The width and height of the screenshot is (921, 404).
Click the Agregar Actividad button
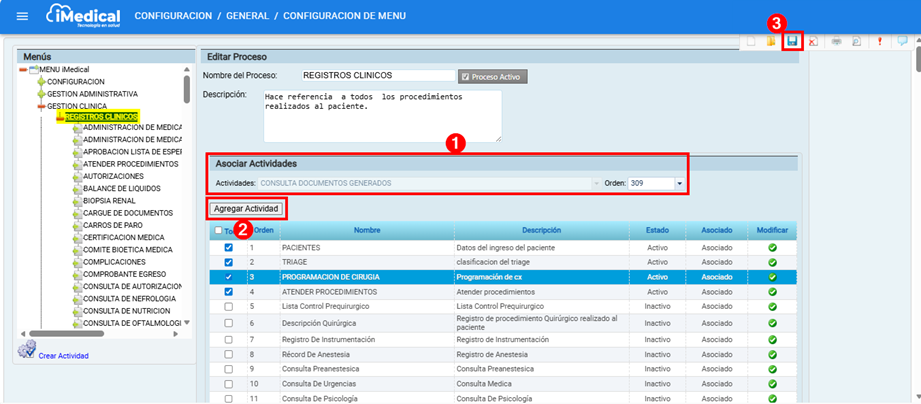click(246, 208)
